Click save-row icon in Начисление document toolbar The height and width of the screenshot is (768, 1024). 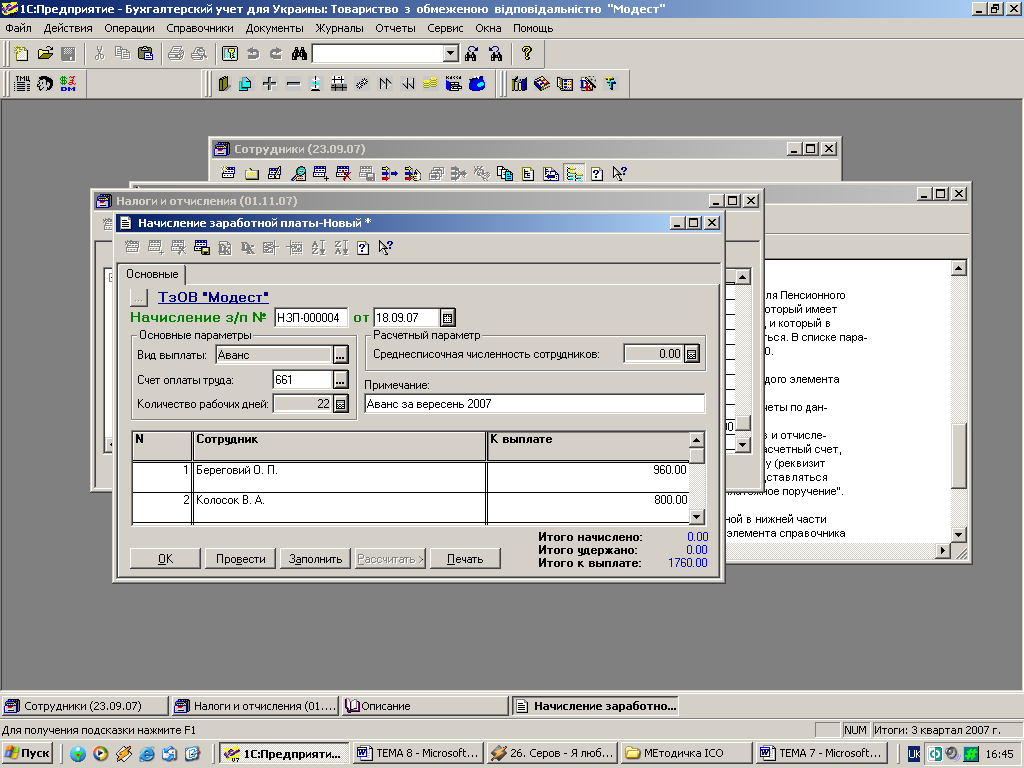(x=202, y=248)
